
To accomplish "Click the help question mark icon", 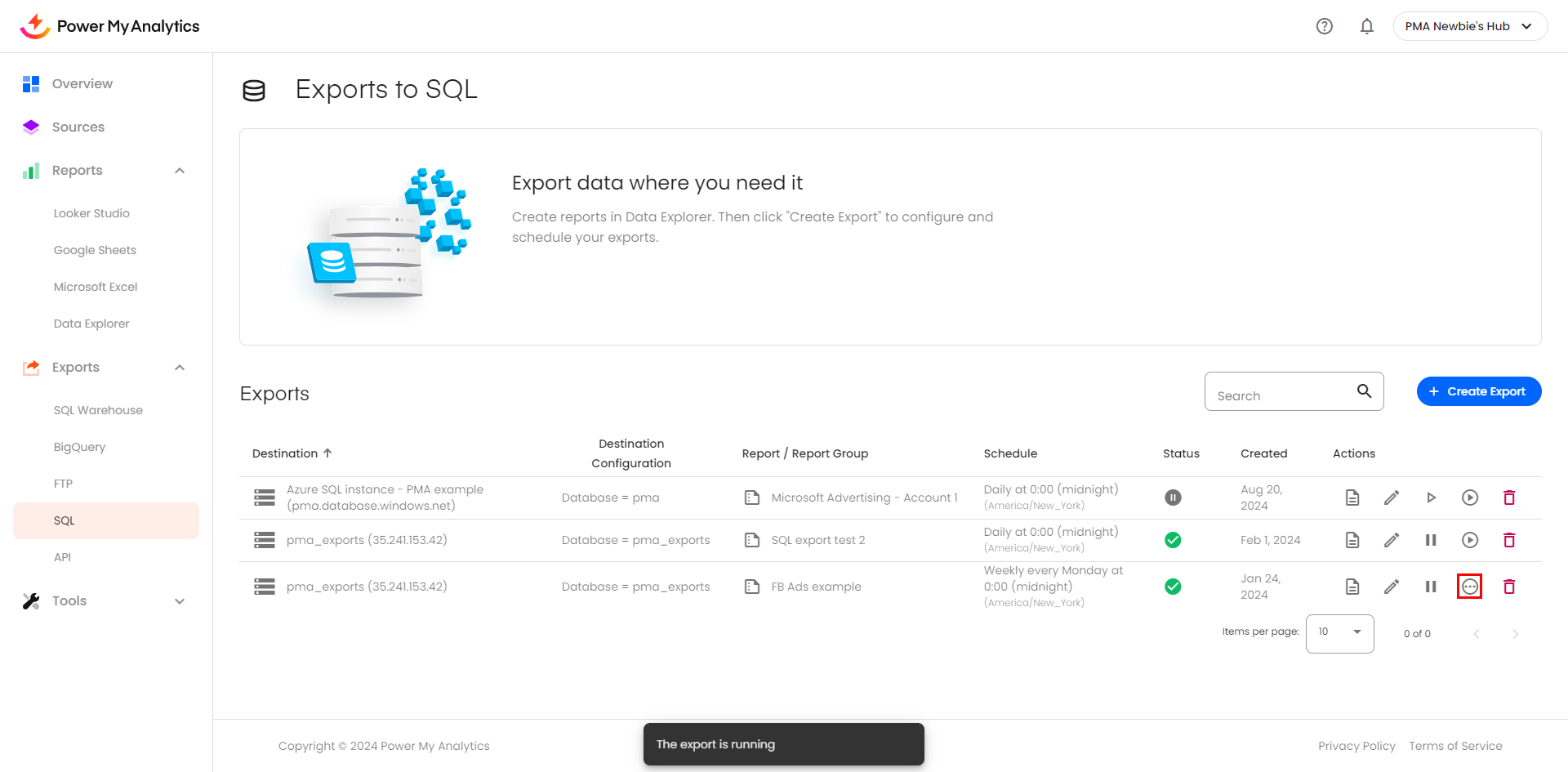I will coord(1325,26).
